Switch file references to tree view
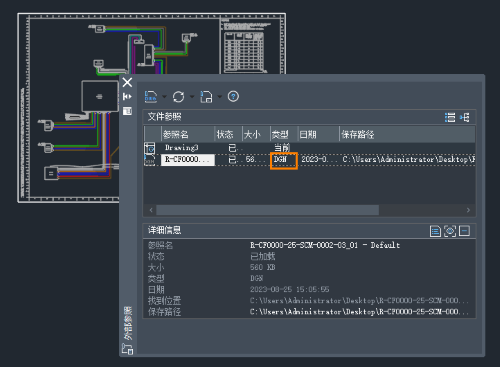Screen dimensions: 500x367 click(465, 117)
